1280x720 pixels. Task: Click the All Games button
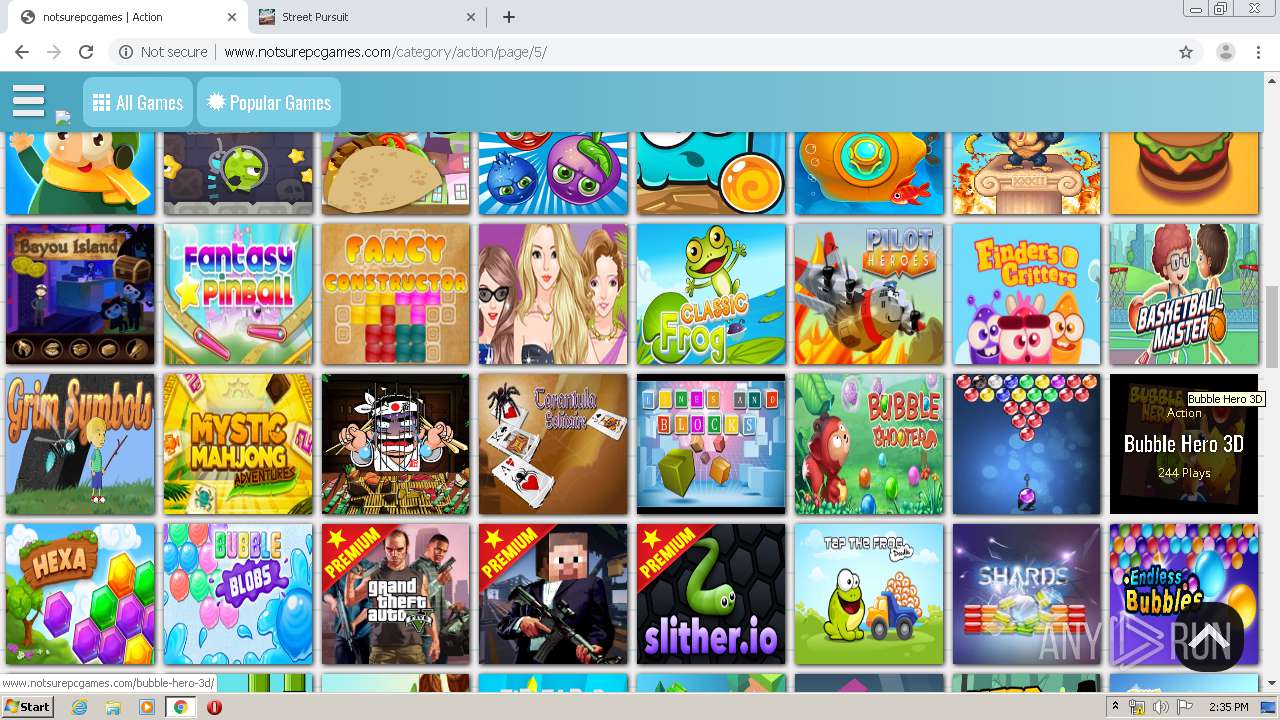pyautogui.click(x=138, y=103)
